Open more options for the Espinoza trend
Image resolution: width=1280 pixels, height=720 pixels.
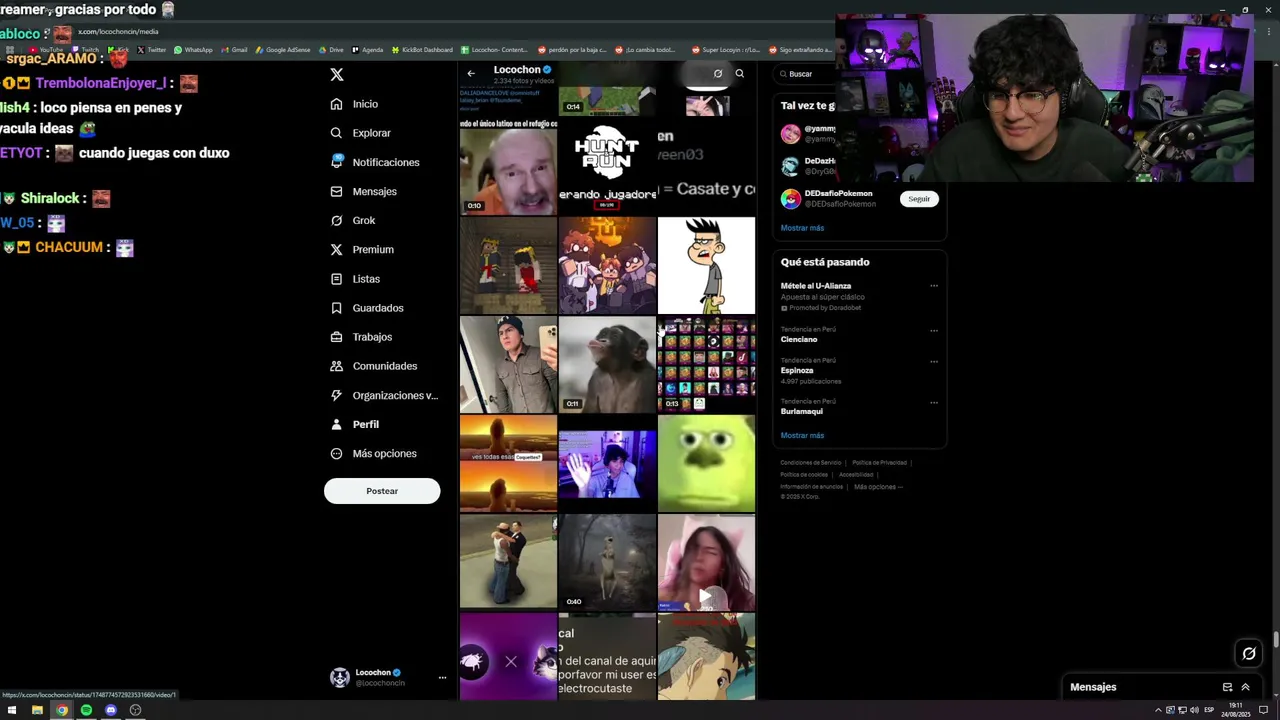(x=934, y=361)
